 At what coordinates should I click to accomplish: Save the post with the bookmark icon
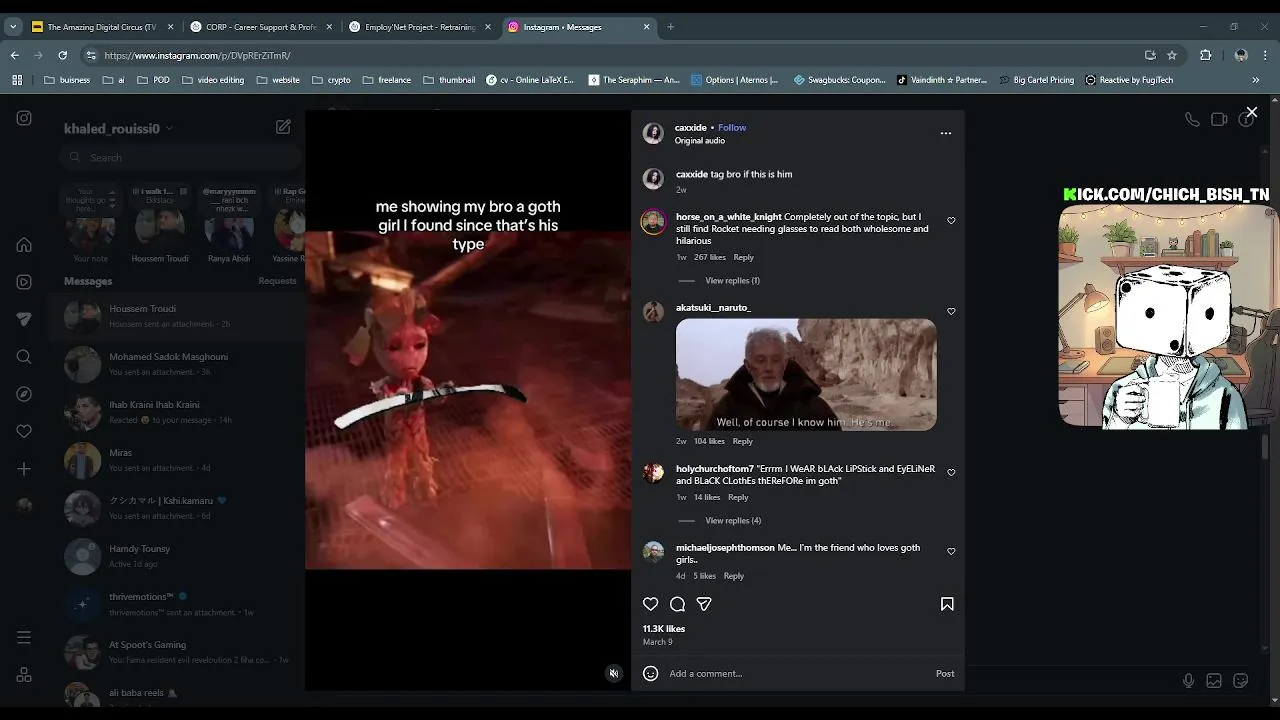947,604
